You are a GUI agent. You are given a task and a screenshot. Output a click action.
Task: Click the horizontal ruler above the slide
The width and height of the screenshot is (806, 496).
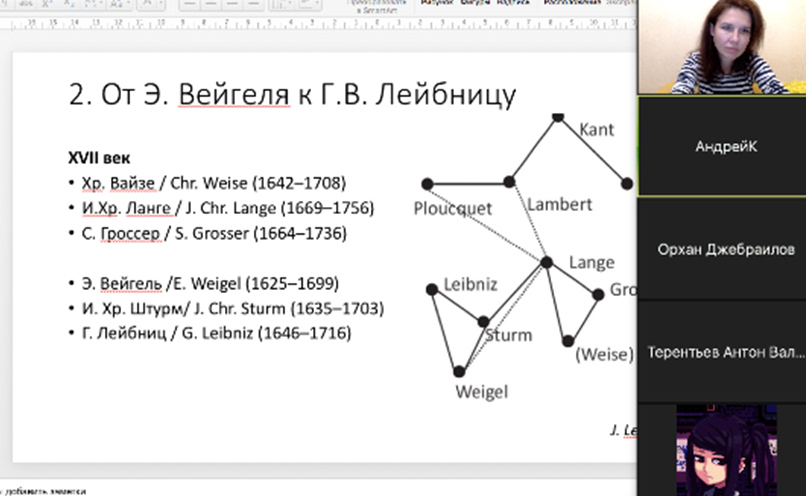pos(300,22)
